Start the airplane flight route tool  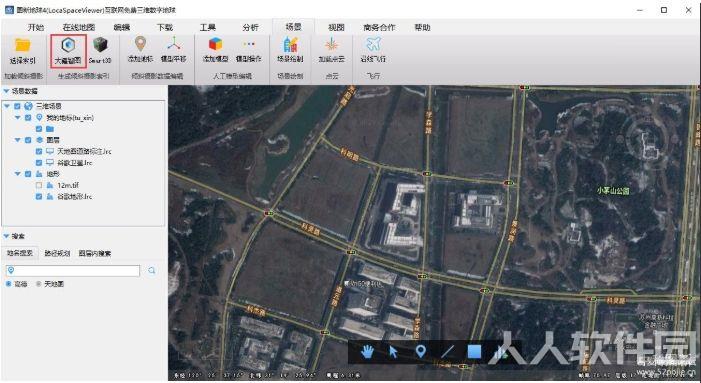(373, 44)
